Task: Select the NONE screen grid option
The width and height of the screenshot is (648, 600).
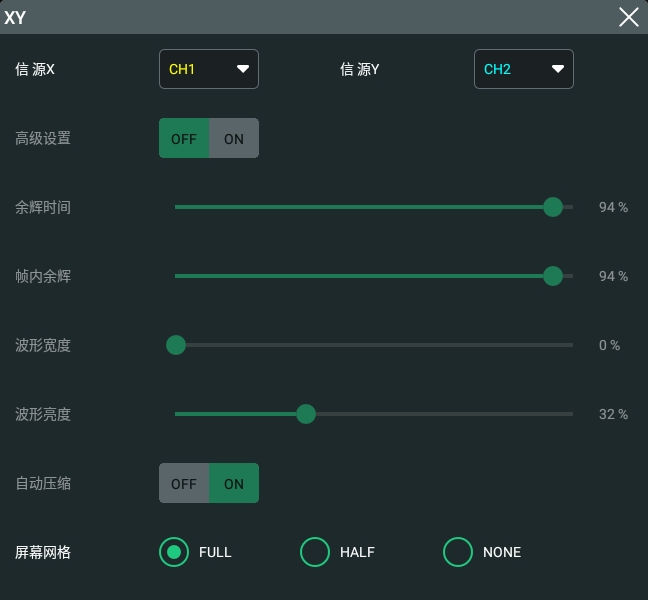Action: coord(458,552)
